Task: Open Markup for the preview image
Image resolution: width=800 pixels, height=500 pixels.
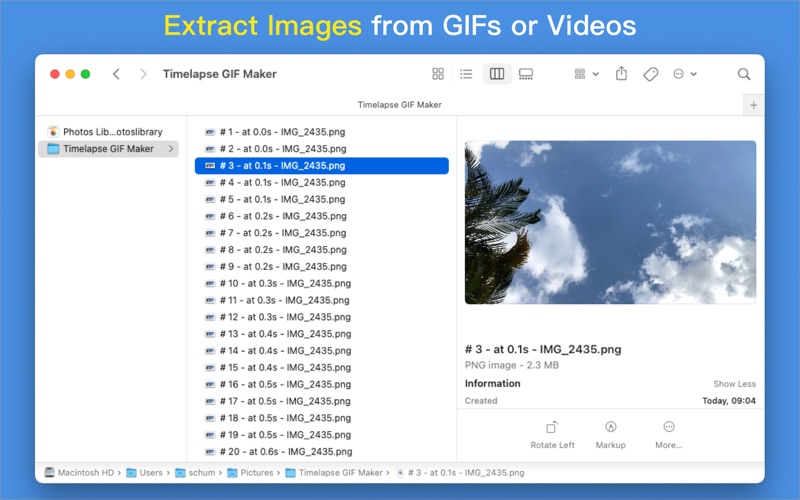Action: pos(611,435)
